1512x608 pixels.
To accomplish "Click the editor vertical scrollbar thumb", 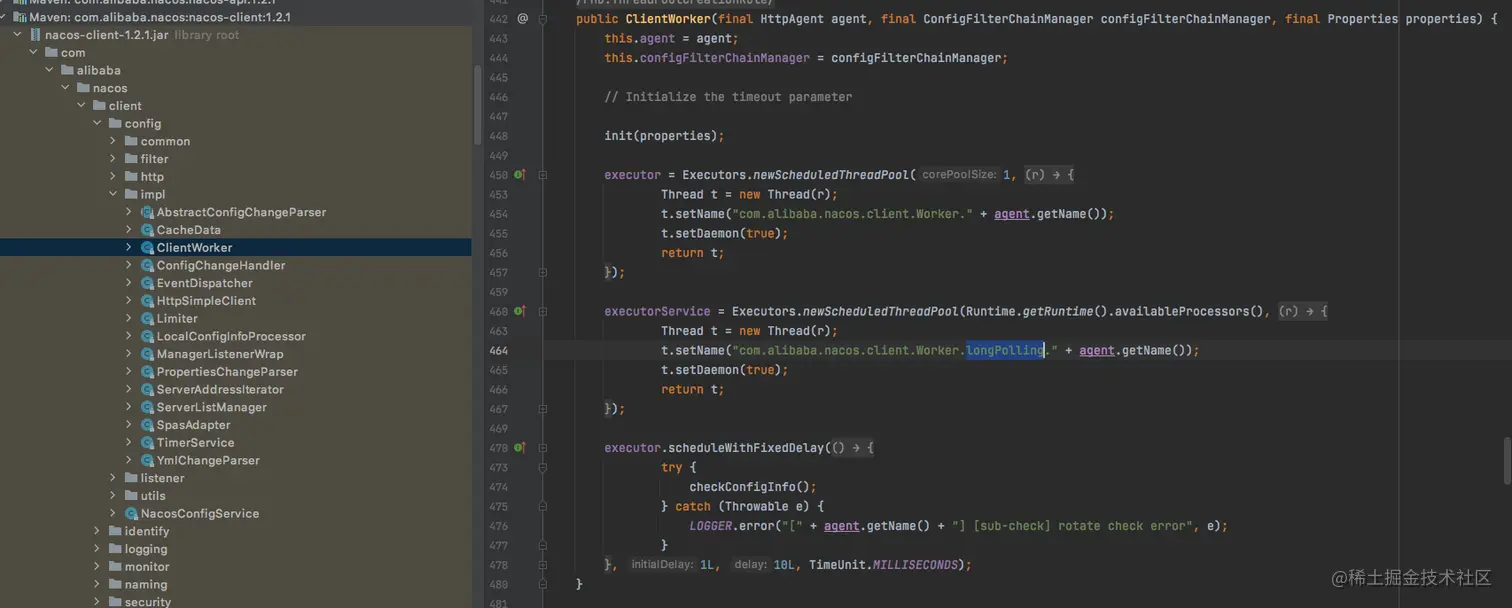I will (1506, 461).
